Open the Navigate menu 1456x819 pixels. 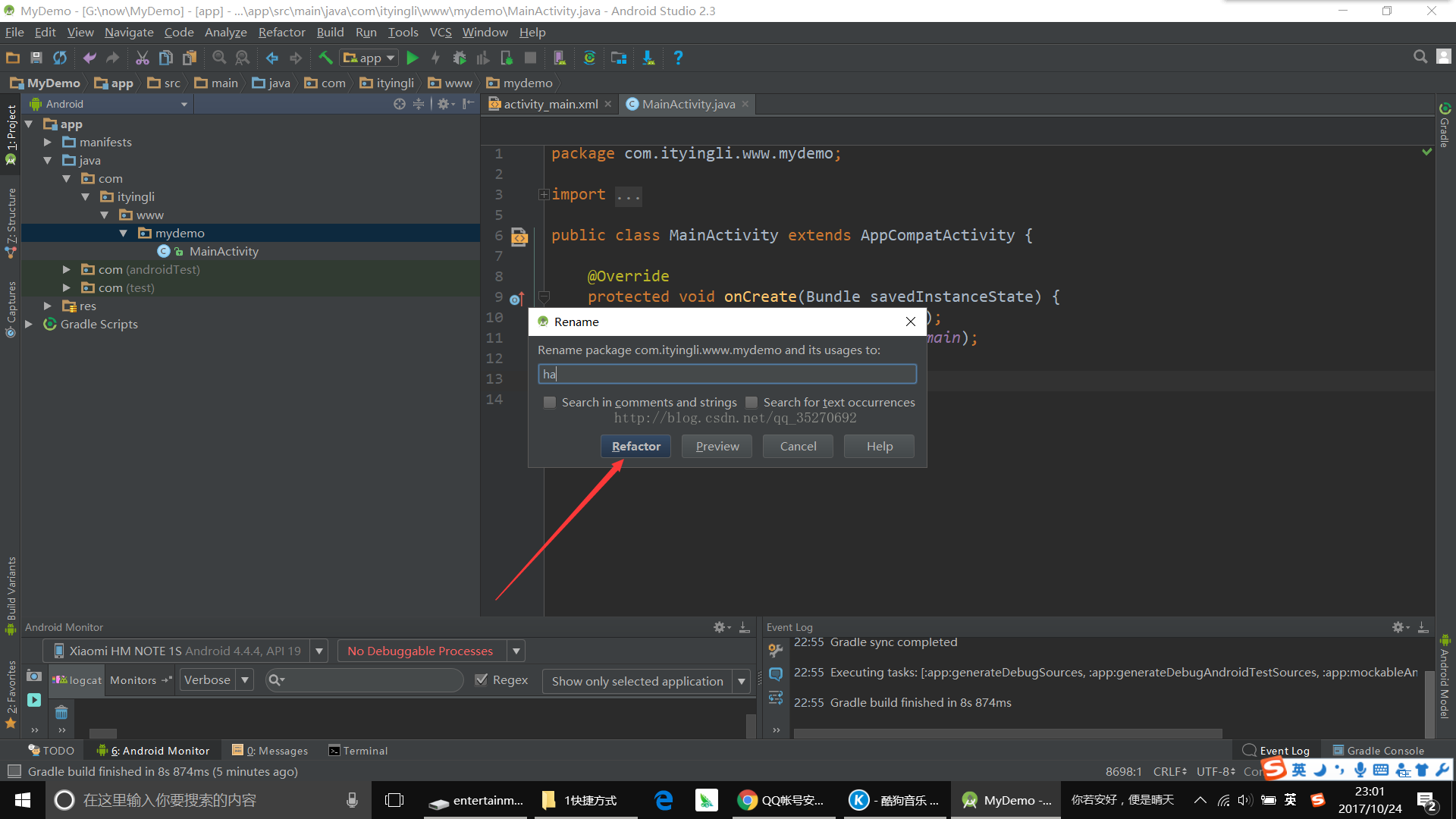[129, 32]
